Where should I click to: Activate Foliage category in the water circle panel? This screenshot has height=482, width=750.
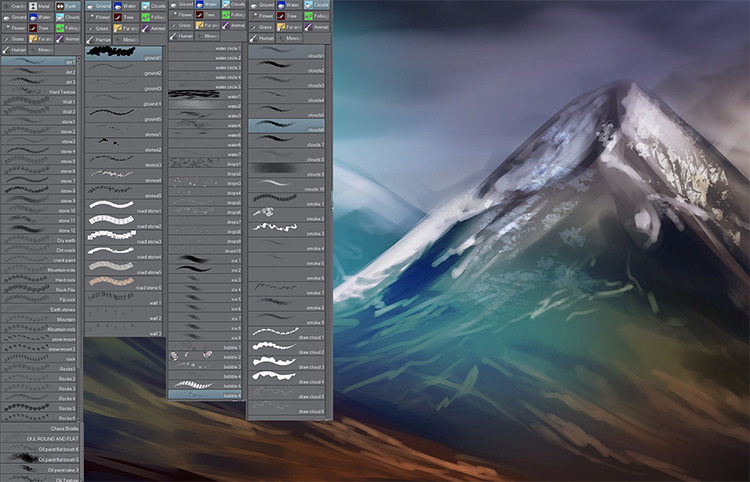[234, 15]
